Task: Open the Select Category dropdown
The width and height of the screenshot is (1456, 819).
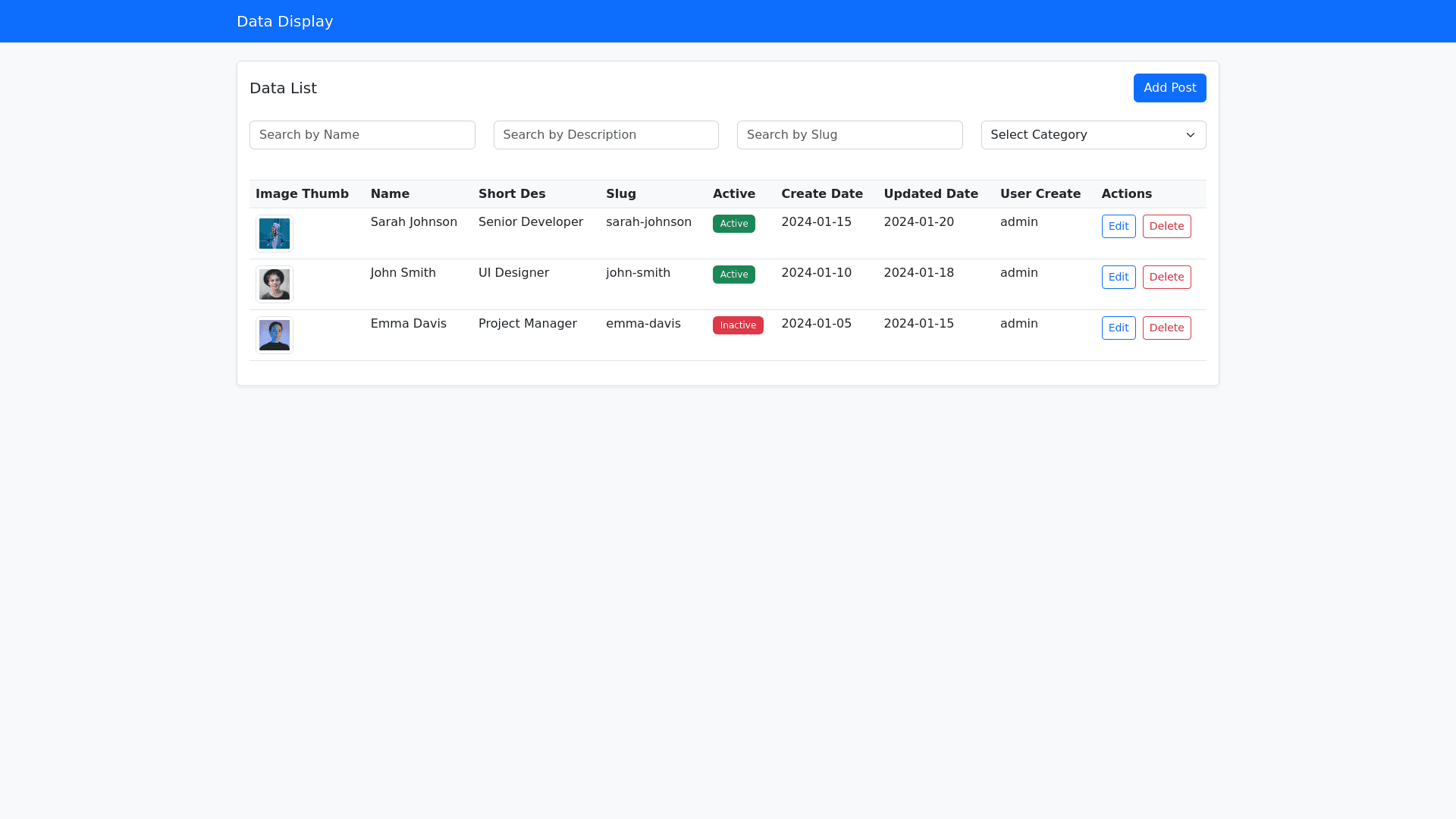Action: tap(1093, 135)
